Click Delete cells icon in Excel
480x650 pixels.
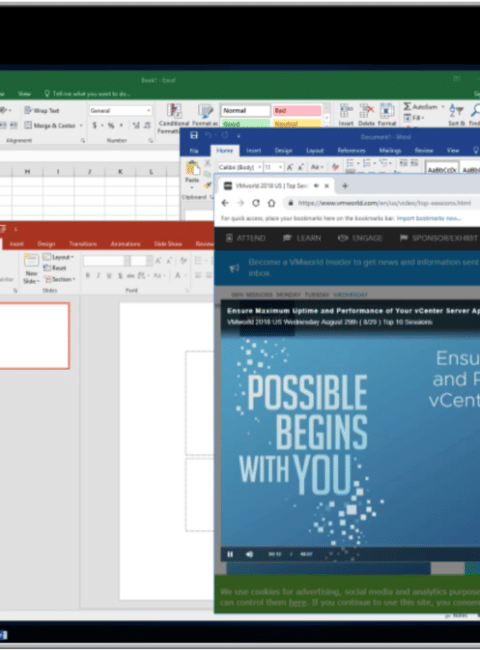366,115
